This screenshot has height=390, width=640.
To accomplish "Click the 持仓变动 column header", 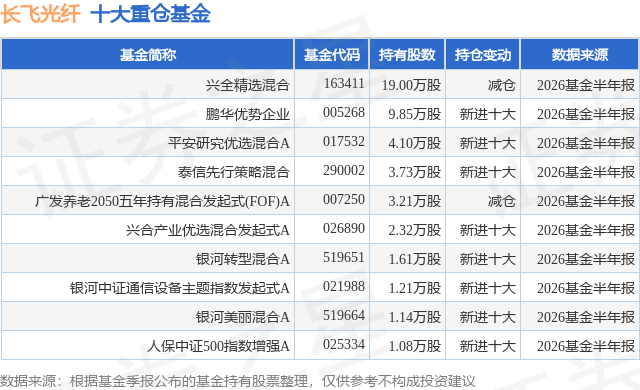I will click(x=483, y=55).
